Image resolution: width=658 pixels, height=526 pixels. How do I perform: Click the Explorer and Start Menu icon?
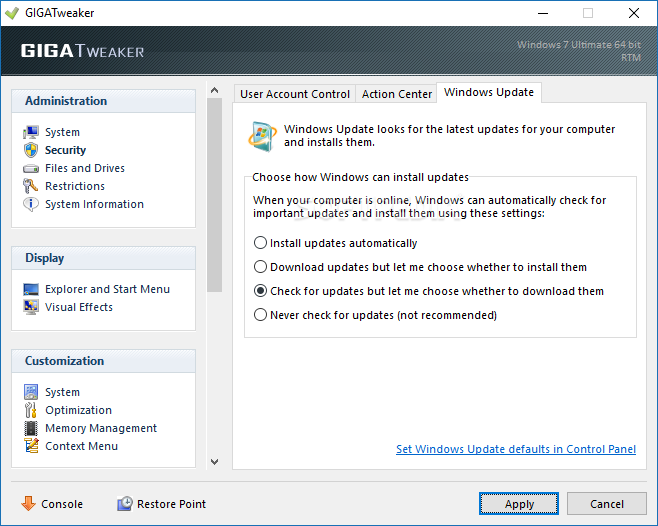[31, 289]
